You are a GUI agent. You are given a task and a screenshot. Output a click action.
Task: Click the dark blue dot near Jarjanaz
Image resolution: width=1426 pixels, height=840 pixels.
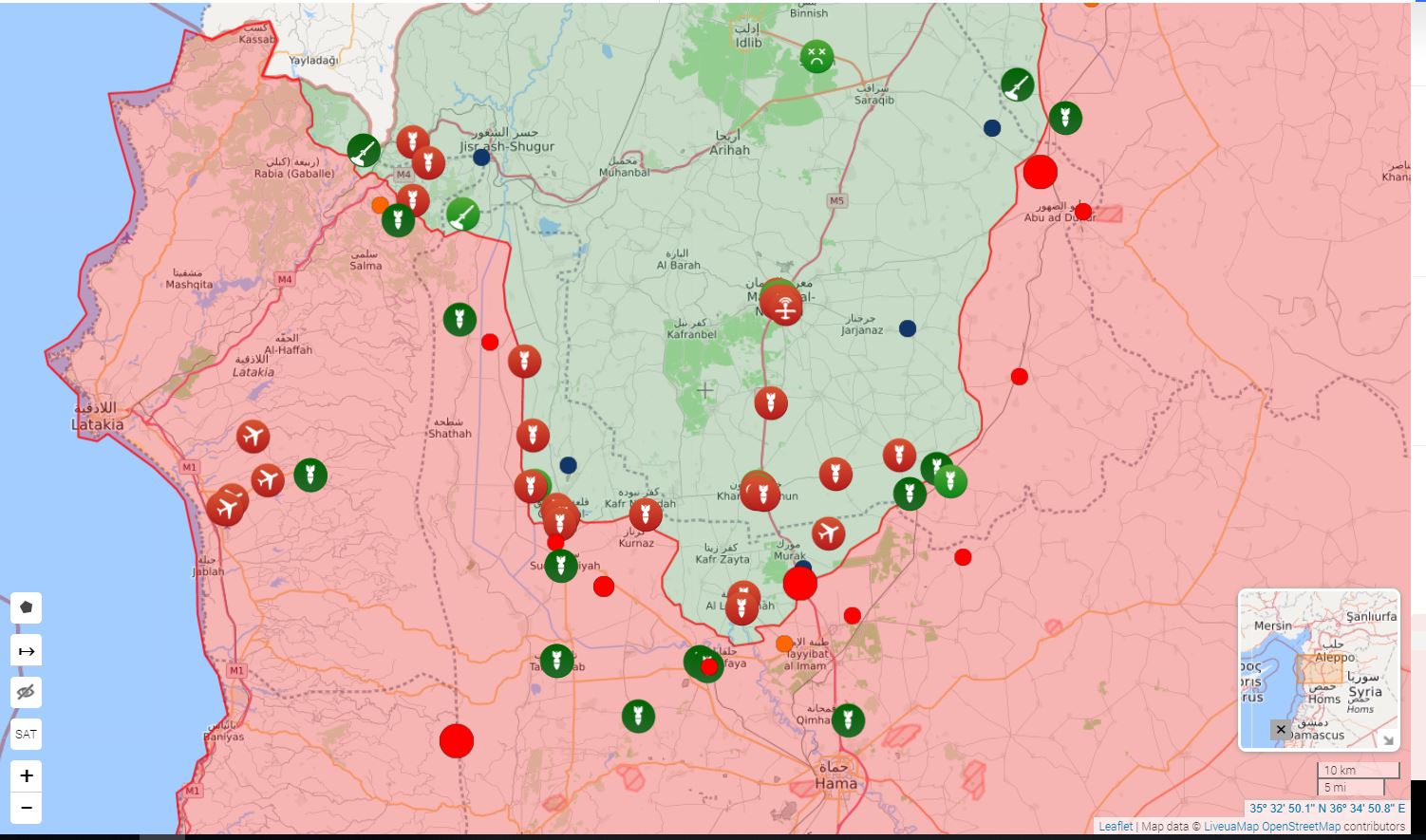908,328
